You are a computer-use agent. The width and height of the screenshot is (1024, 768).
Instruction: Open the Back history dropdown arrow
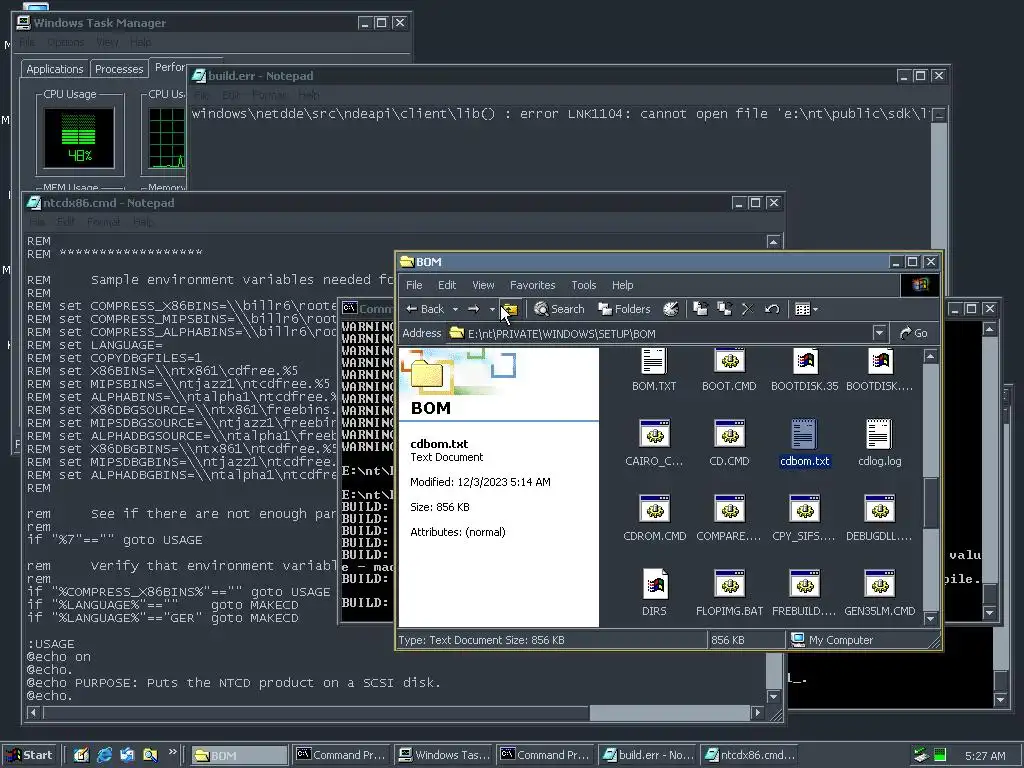tap(455, 309)
